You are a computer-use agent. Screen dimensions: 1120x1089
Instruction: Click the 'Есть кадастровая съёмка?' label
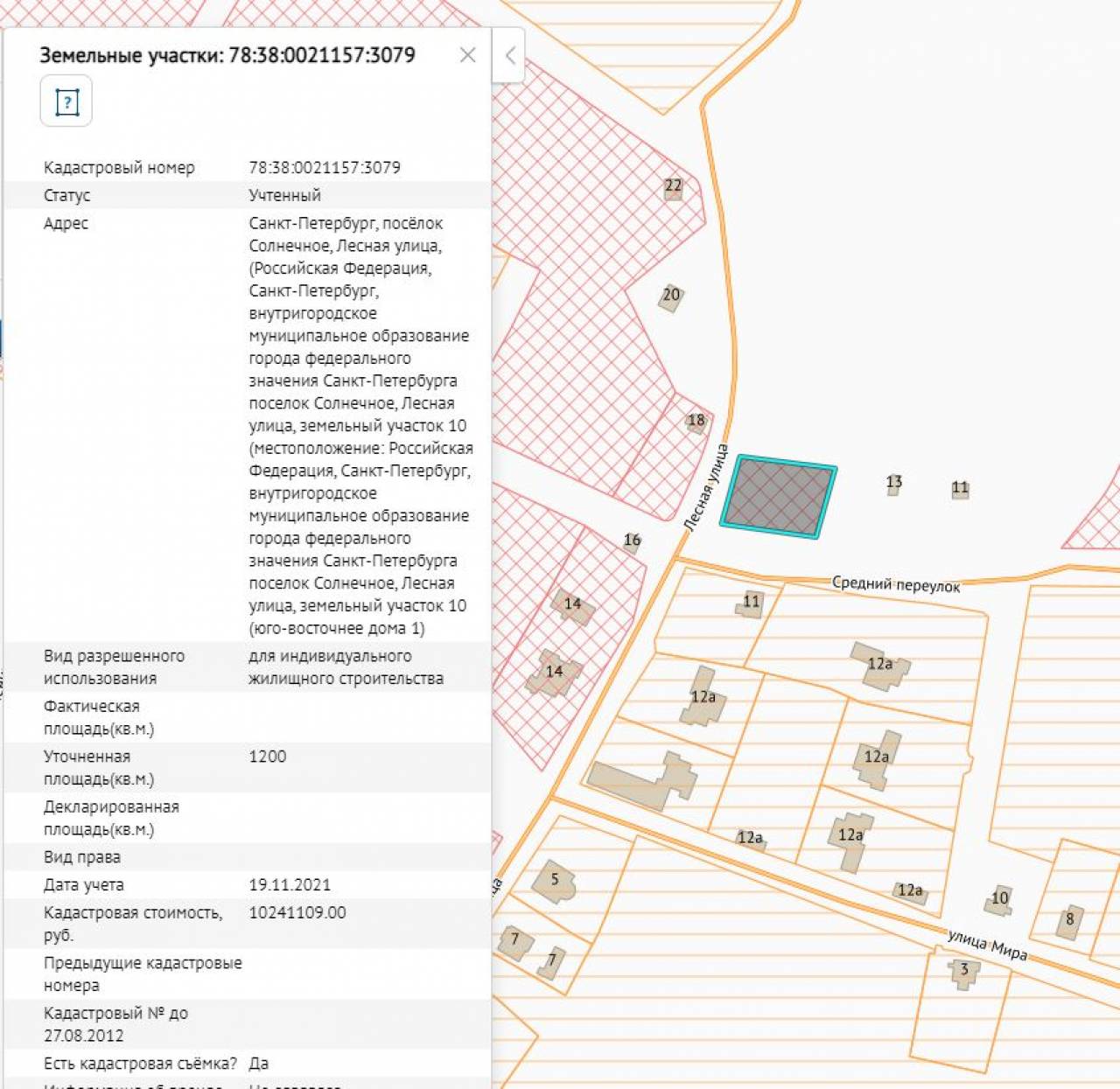coord(140,1064)
